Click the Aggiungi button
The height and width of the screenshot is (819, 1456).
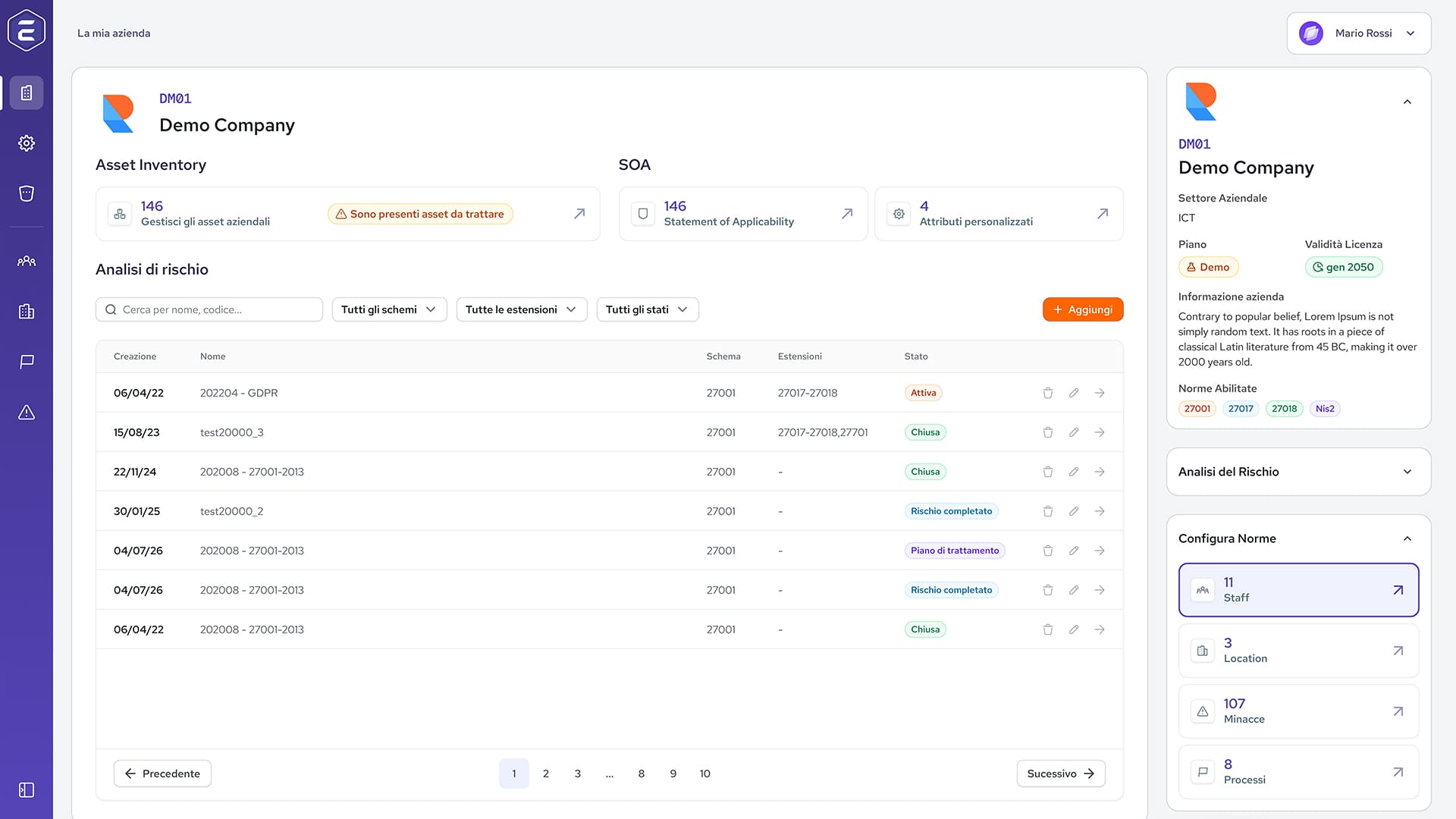point(1082,309)
